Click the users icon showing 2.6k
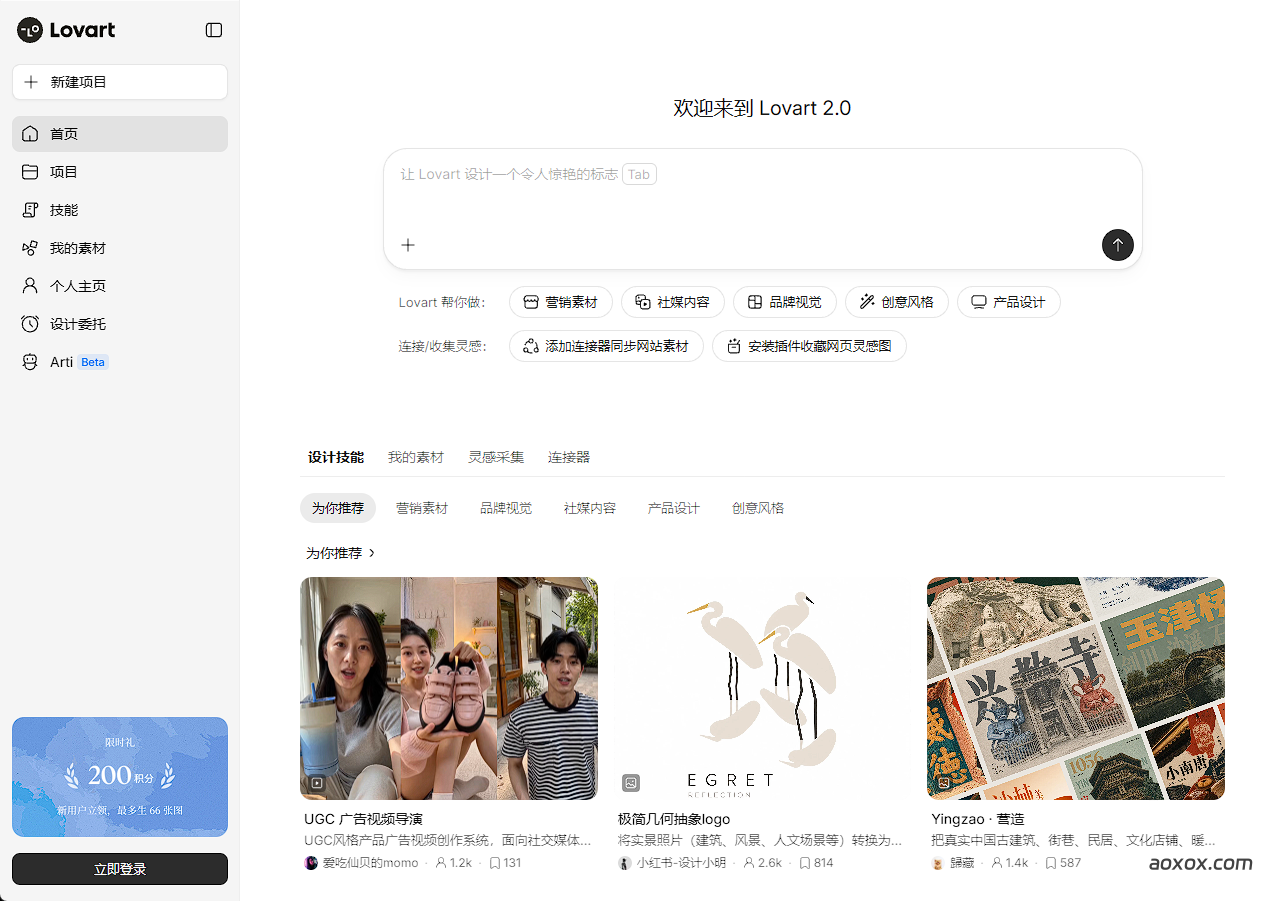Viewport: 1273px width, 901px height. pos(749,862)
